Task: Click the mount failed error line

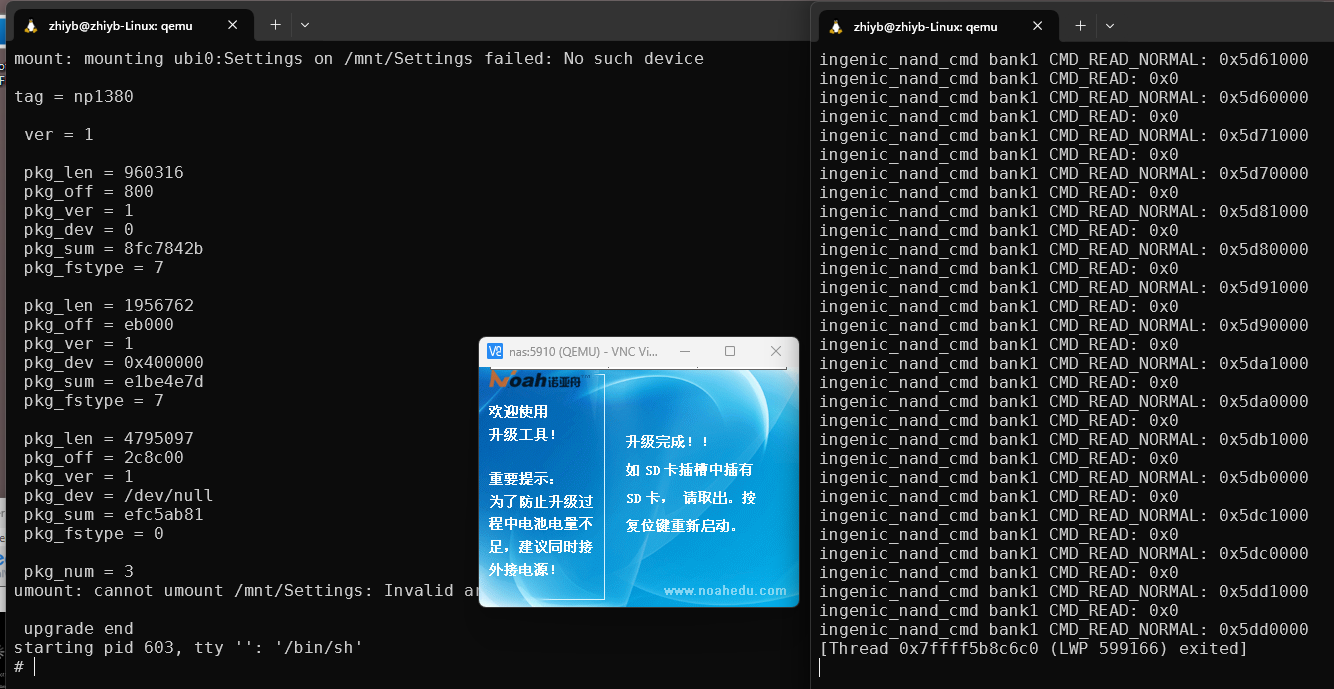Action: (359, 59)
